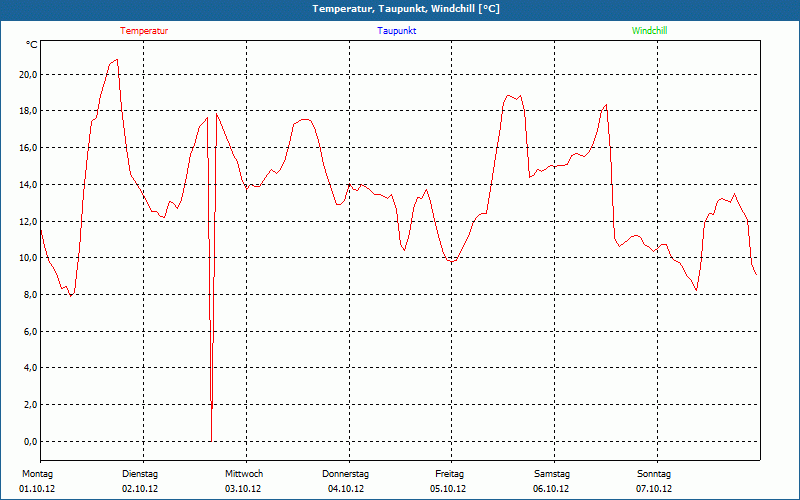Click the 14,0 y-axis value
The image size is (800, 500).
pyautogui.click(x=28, y=185)
